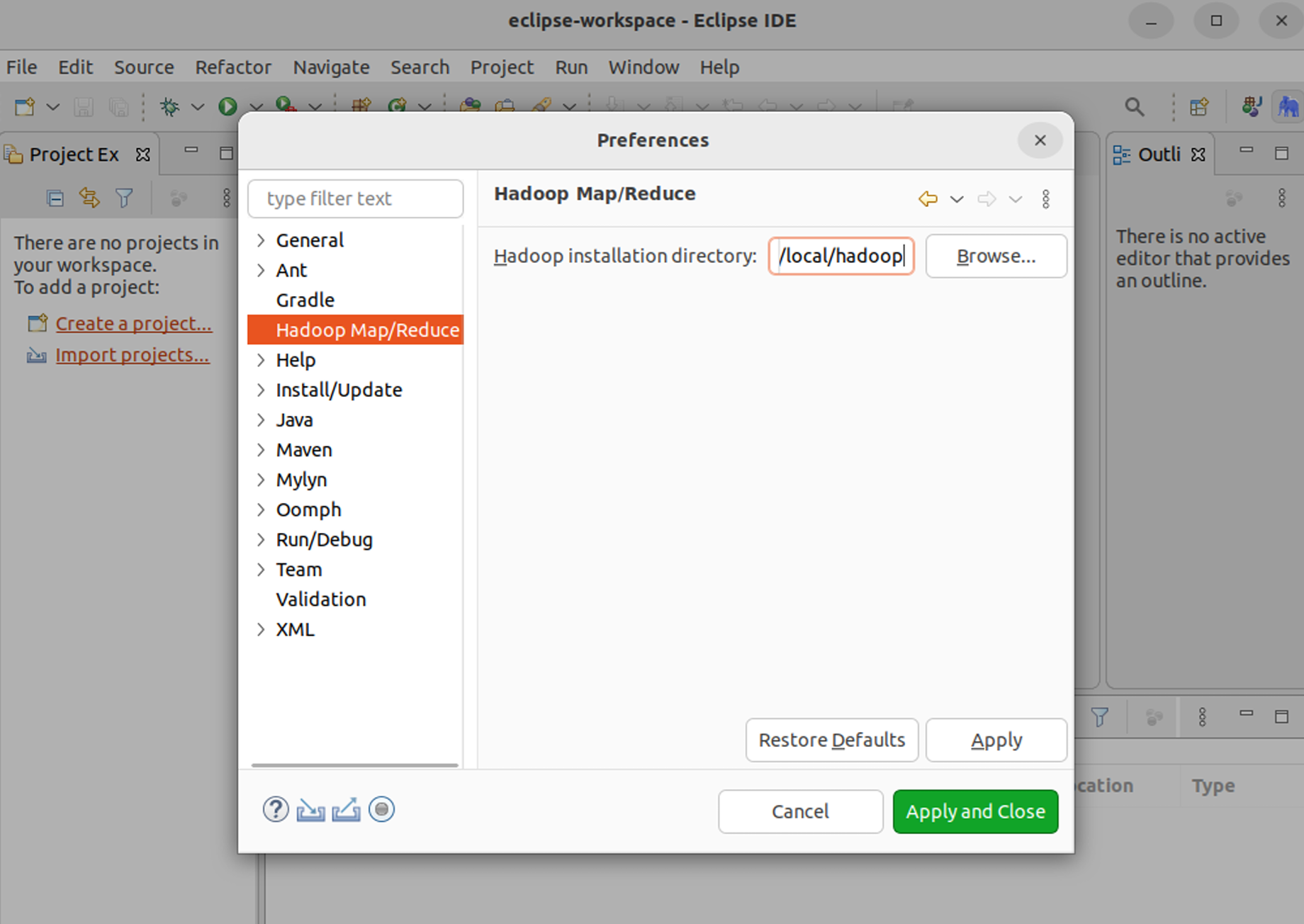Screen dimensions: 1304x924
Task: Open the bottom panel view menu dots
Action: point(1203,717)
